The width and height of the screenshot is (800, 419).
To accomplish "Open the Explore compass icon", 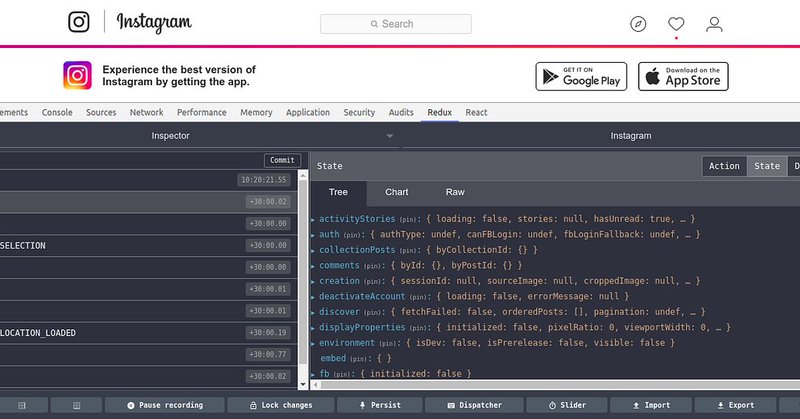I will [638, 24].
